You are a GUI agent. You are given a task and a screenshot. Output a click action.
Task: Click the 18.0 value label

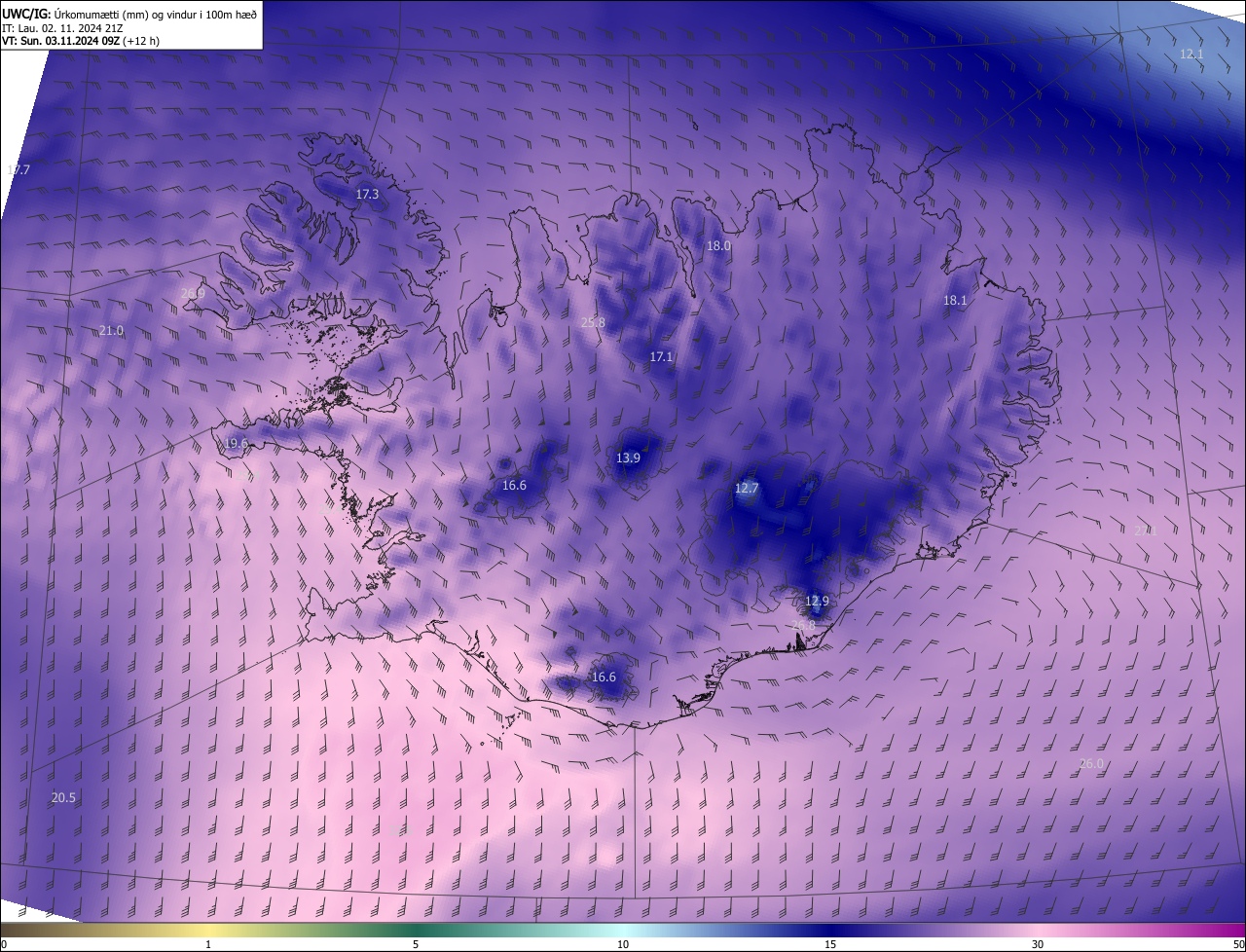pos(718,246)
